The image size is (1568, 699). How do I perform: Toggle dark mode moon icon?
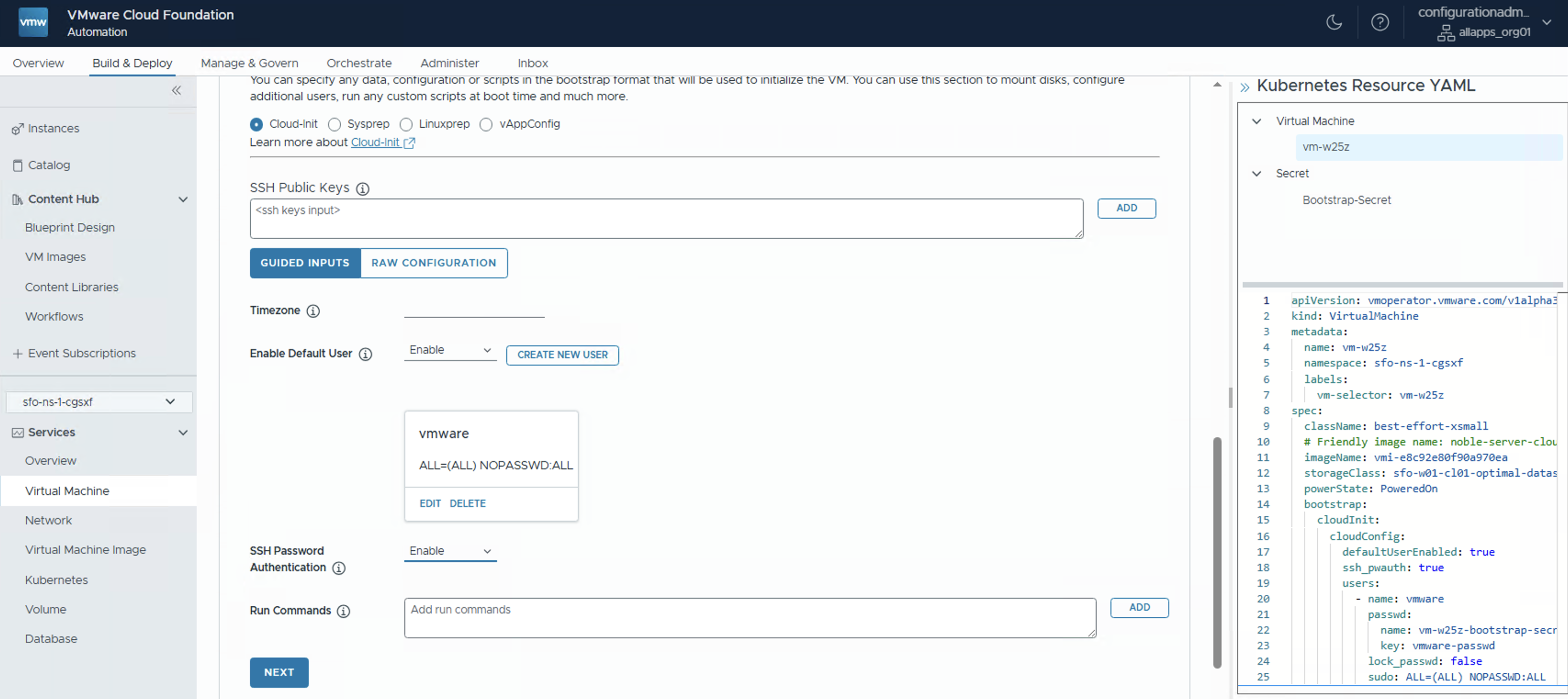click(x=1334, y=23)
